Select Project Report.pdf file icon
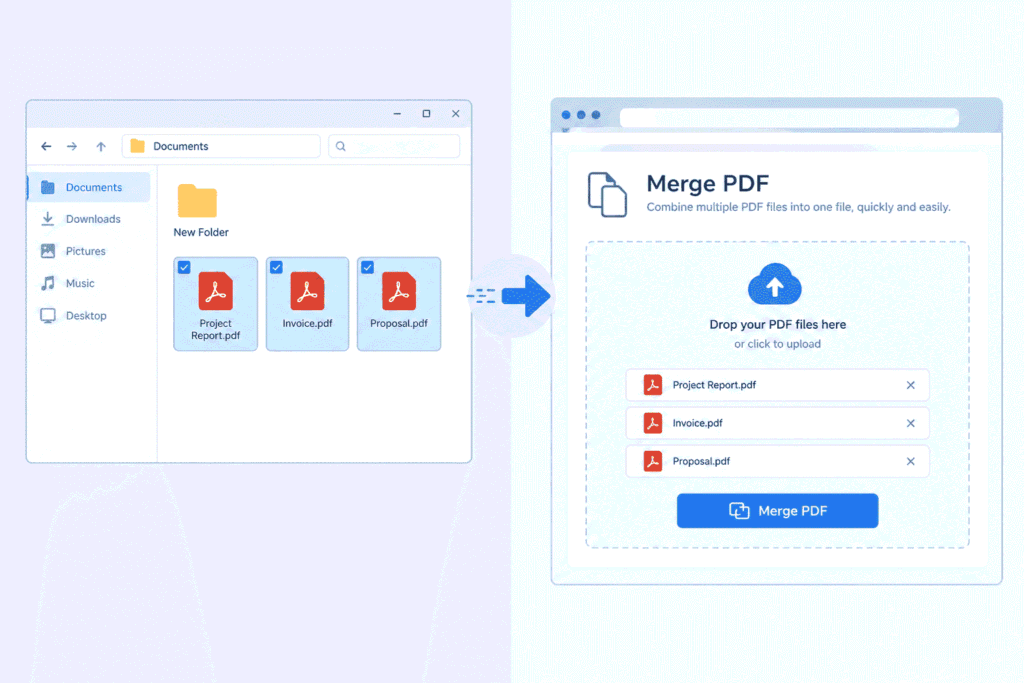The image size is (1024, 683). 216,291
